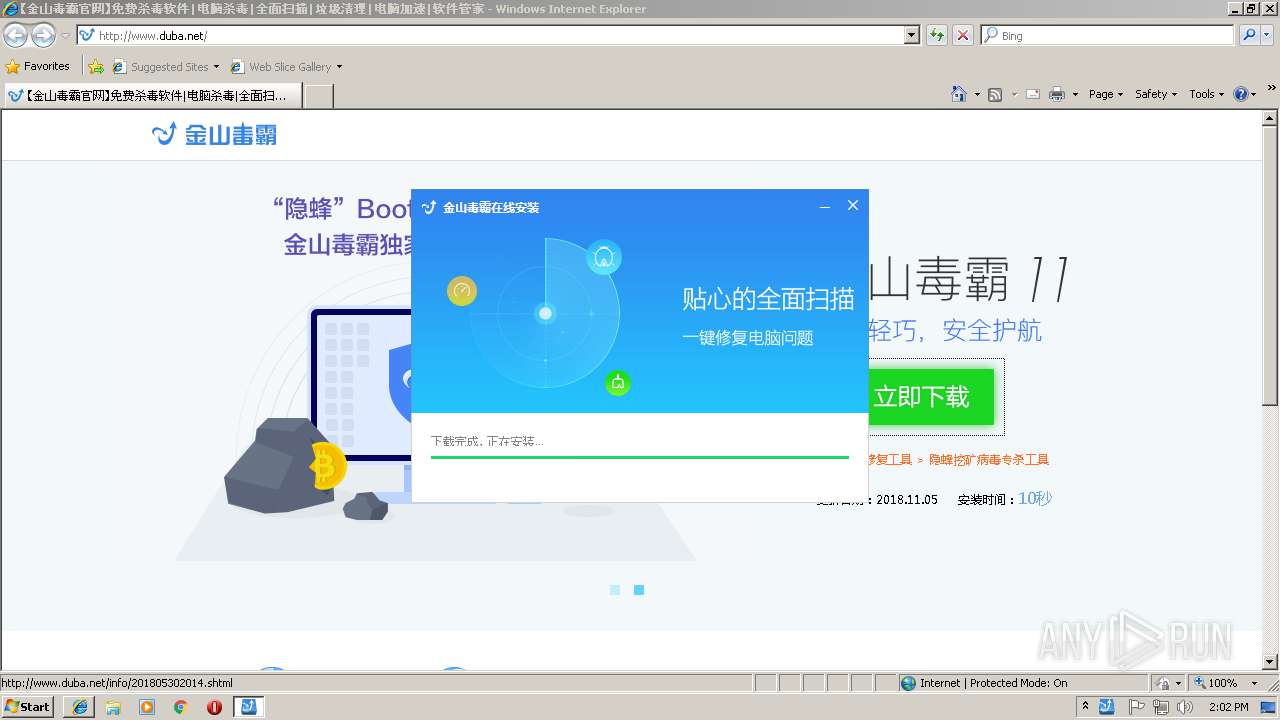Click the volume speaker tray icon
This screenshot has height=720, width=1280.
tap(1184, 707)
